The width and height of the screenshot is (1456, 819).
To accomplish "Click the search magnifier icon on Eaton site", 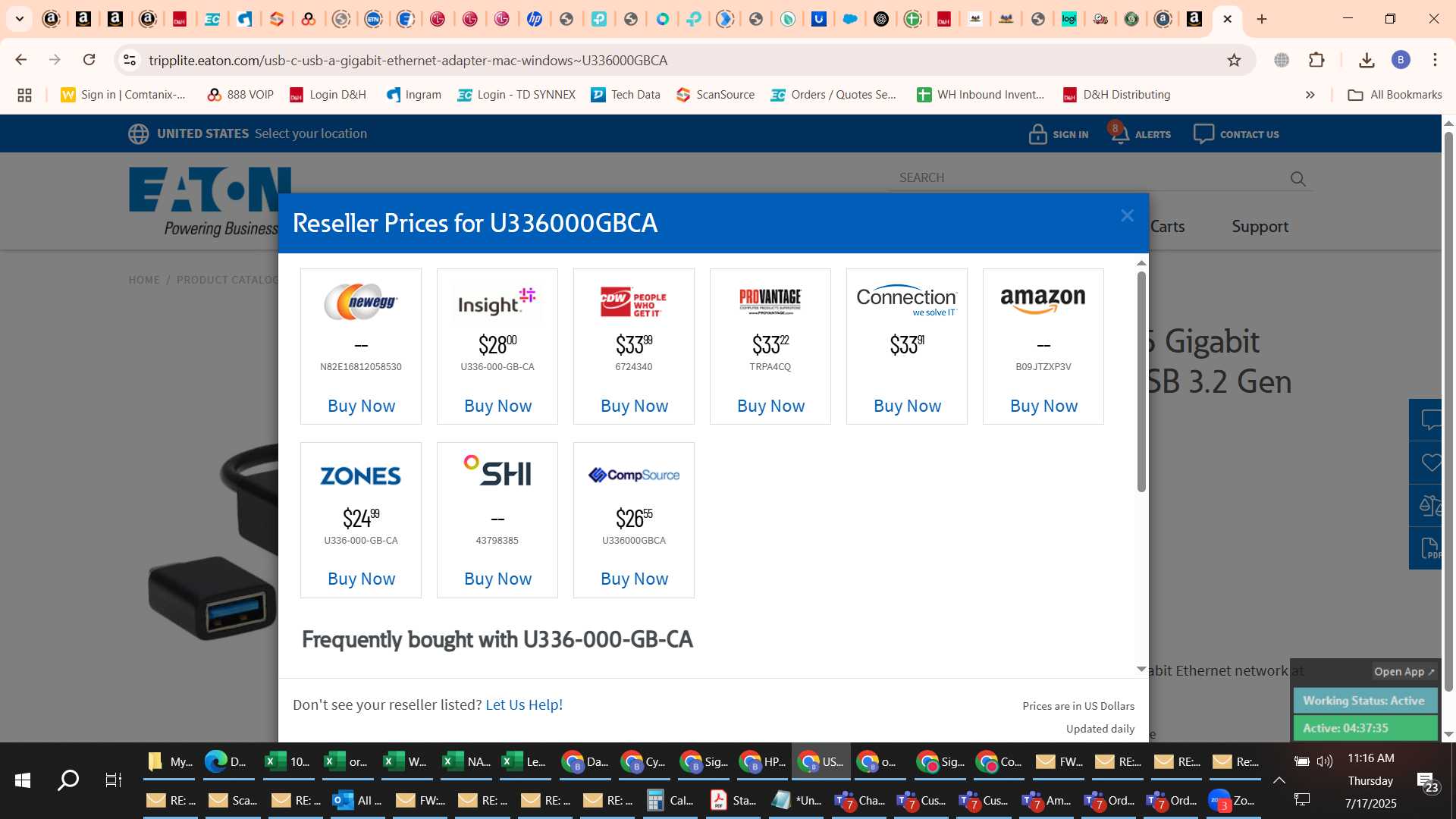I will pos(1298,179).
